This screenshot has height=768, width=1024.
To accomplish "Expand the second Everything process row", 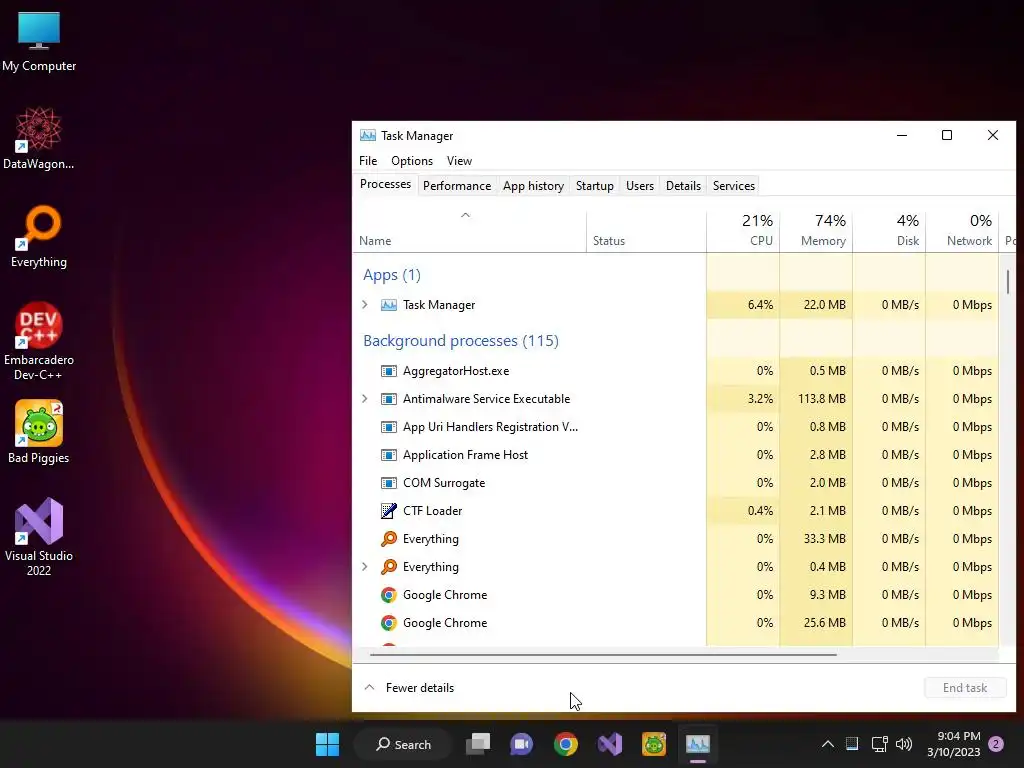I will 365,567.
